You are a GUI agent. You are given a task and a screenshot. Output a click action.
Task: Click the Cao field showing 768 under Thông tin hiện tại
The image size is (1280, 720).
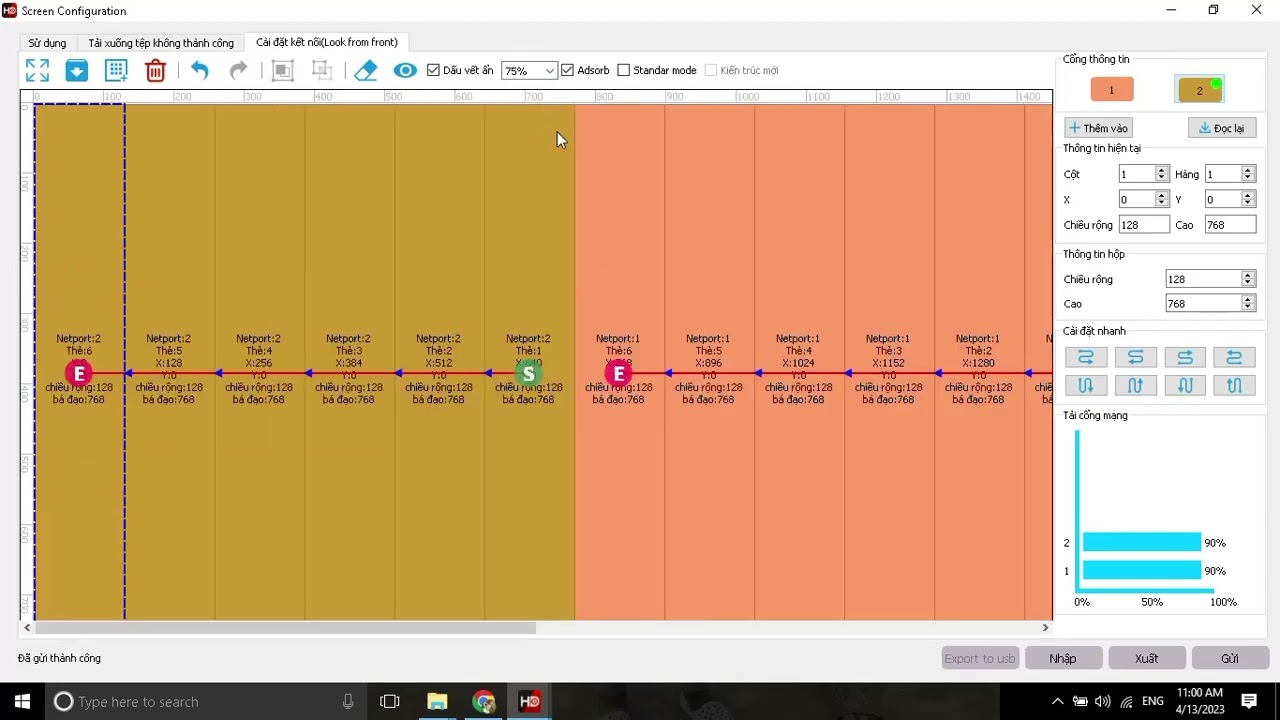click(1230, 225)
